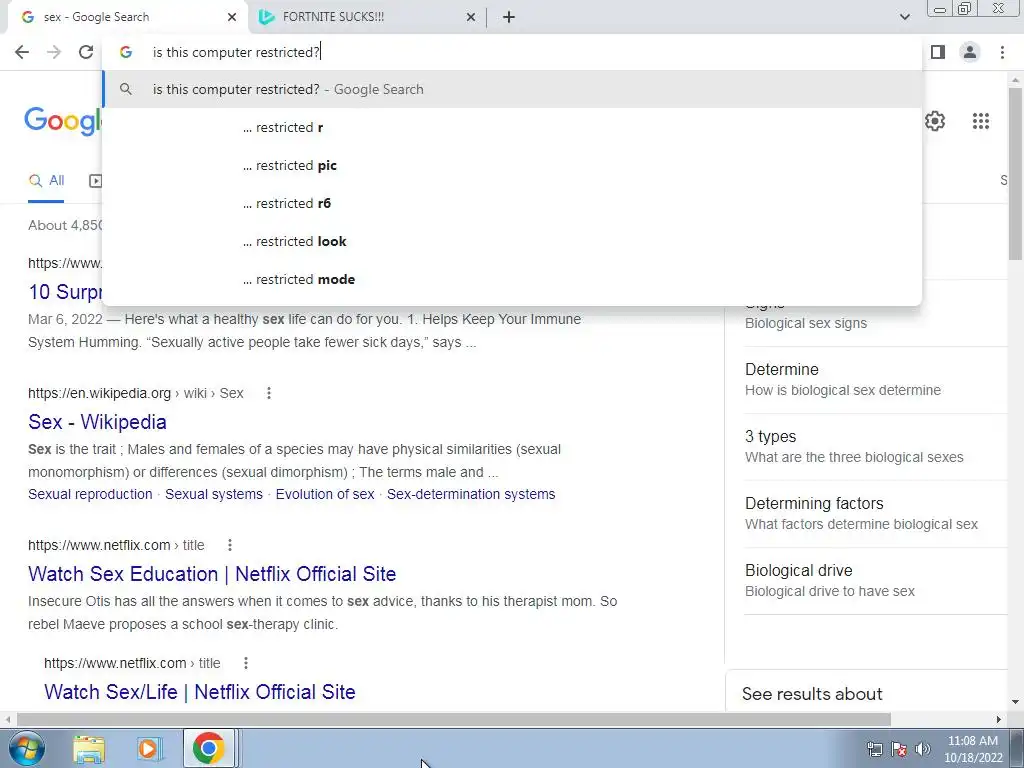Open the Google apps grid
1024x768 pixels.
[x=981, y=121]
